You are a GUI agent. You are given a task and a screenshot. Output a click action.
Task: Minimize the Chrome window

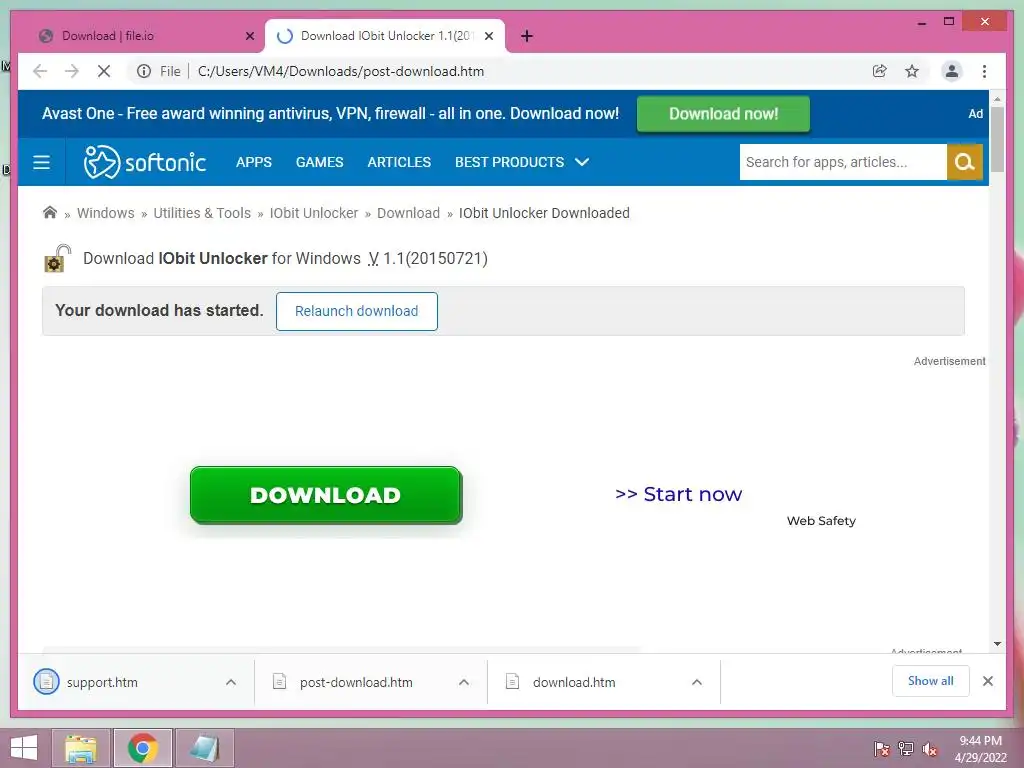click(921, 22)
